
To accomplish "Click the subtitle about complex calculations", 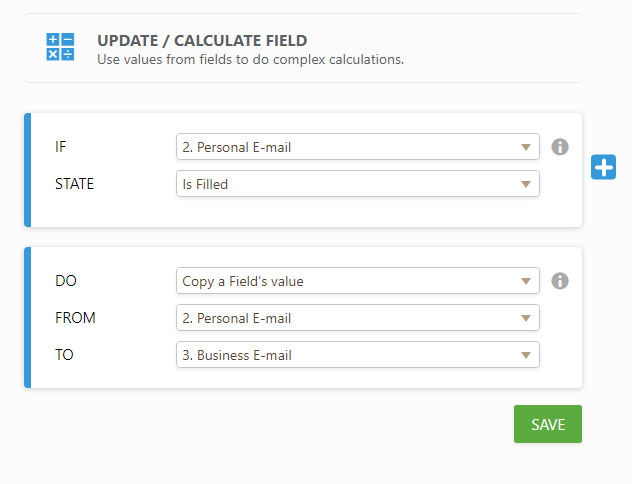I will [250, 59].
